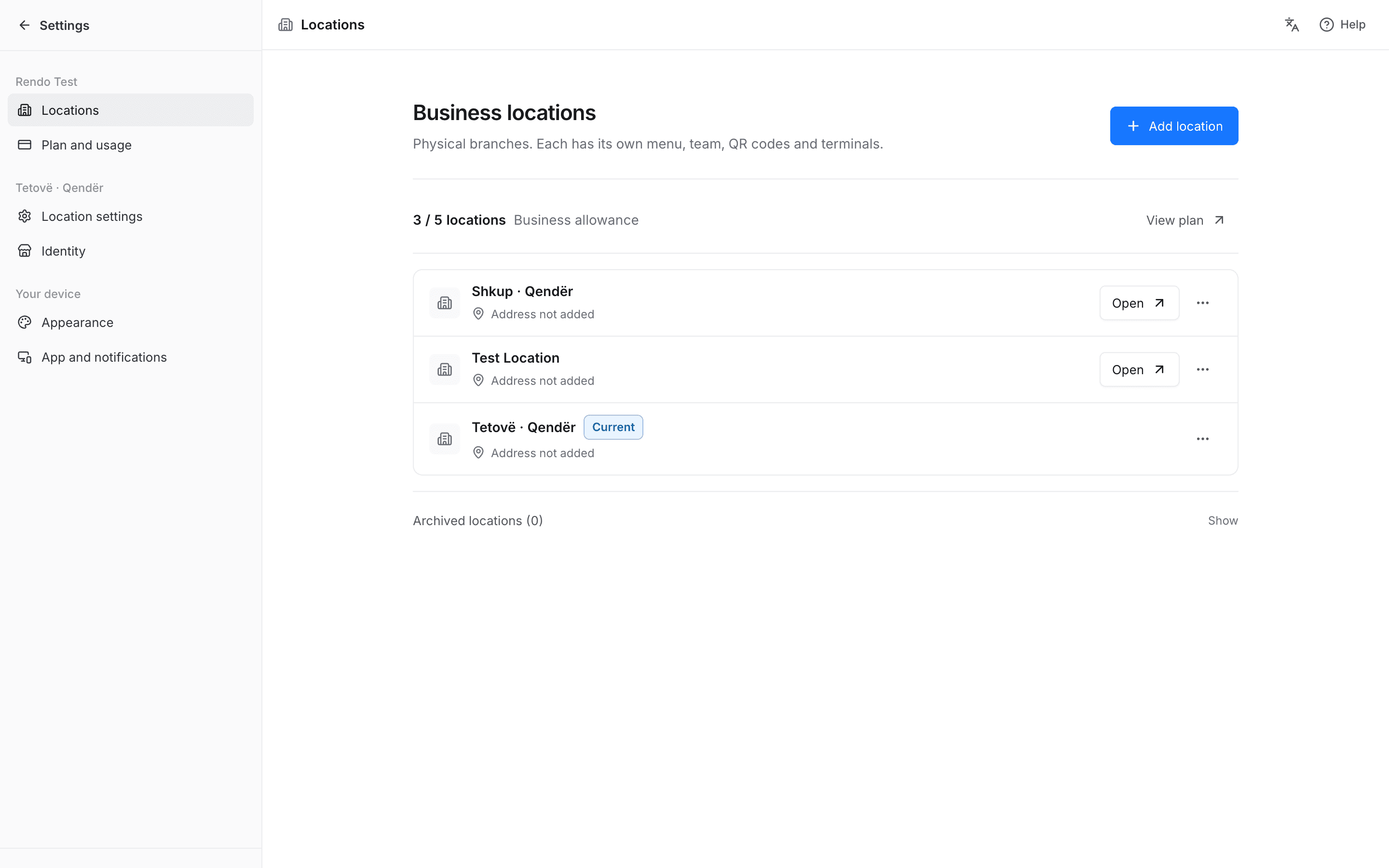Click the map pin under Test Location
The image size is (1389, 868).
[478, 380]
